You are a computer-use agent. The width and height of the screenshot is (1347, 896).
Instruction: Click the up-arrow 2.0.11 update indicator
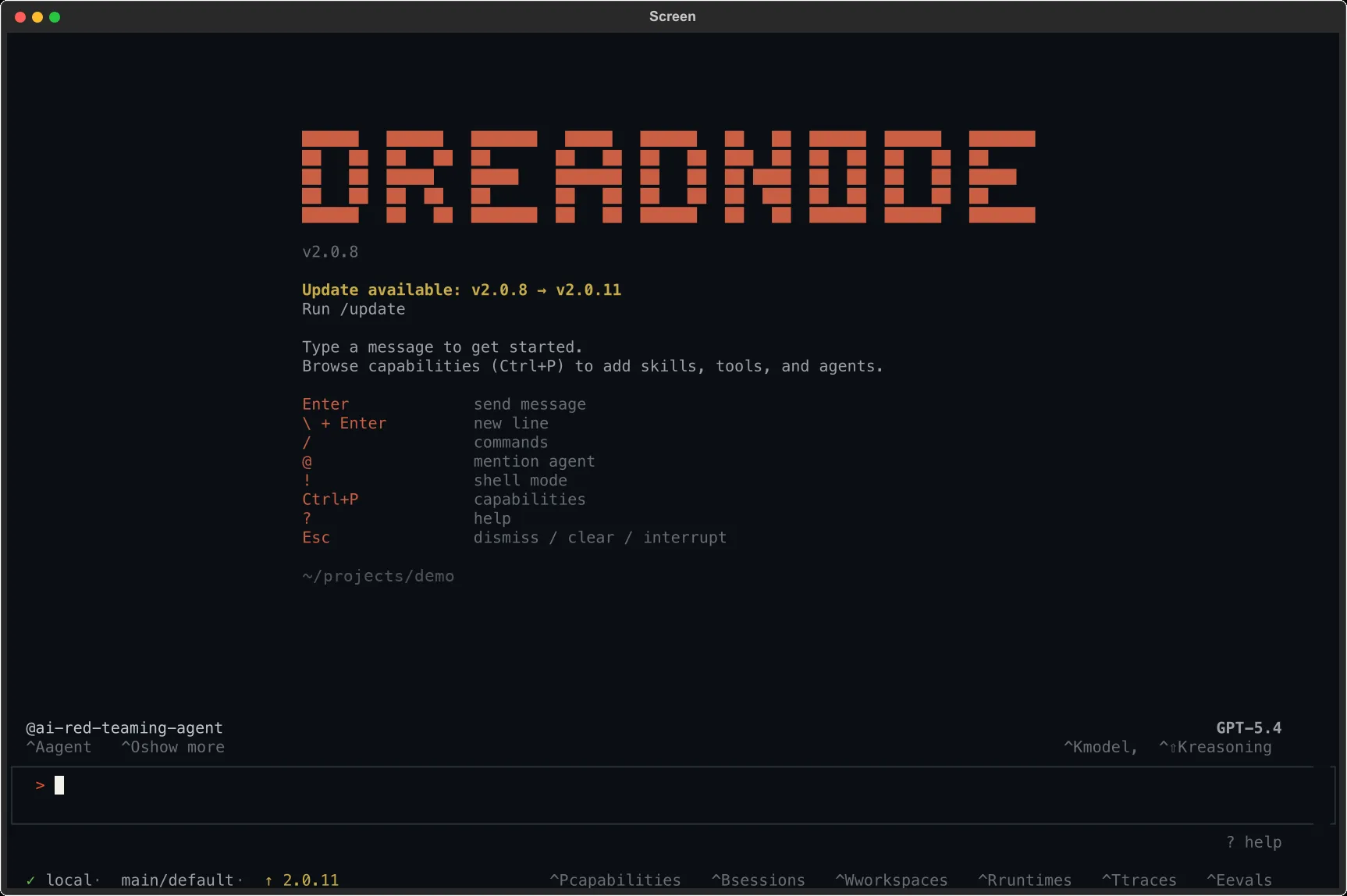301,880
